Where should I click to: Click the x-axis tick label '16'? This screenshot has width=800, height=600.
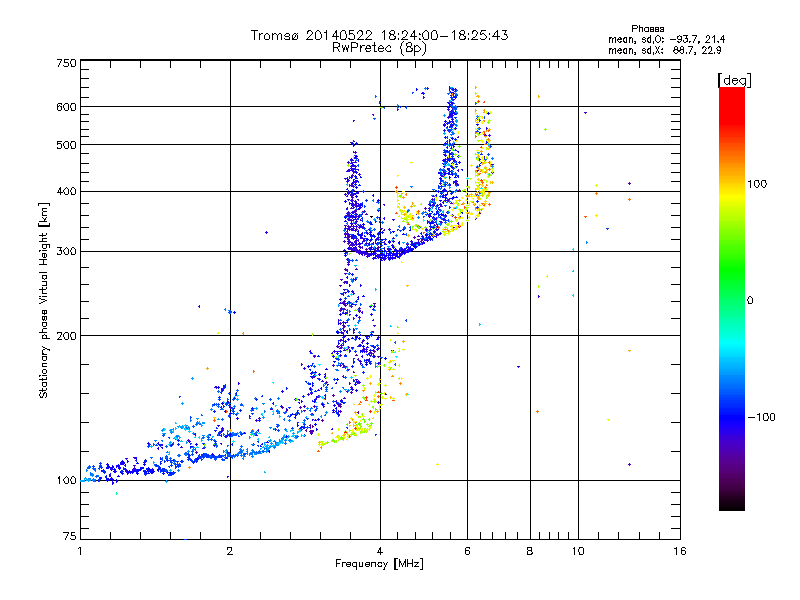click(680, 551)
